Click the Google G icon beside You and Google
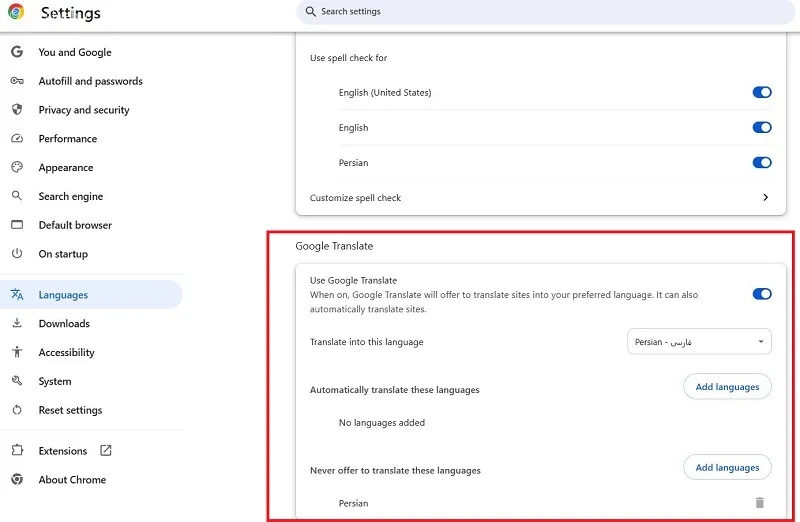800x522 pixels. point(17,52)
